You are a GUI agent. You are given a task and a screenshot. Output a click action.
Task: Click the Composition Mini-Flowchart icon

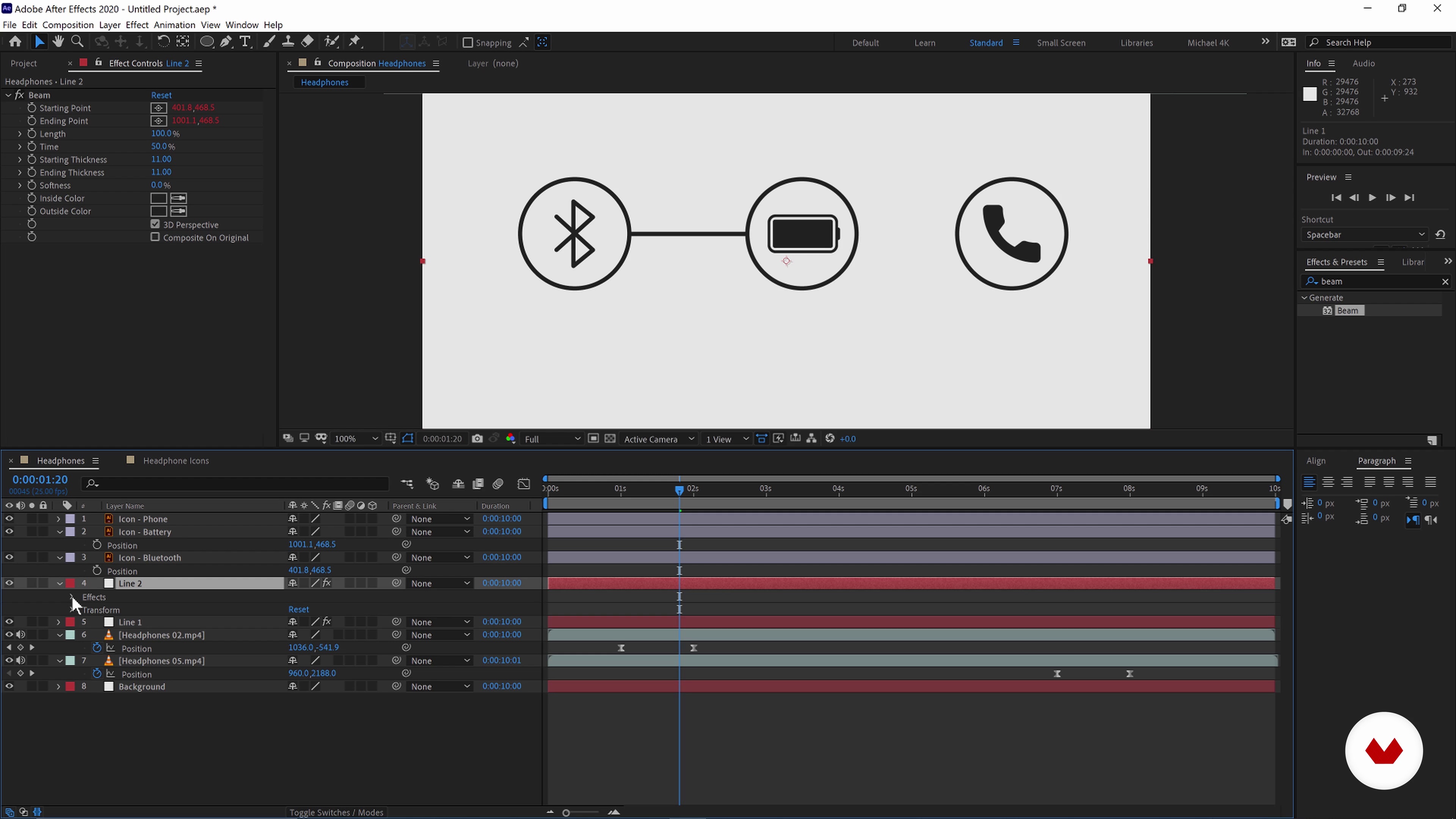pos(407,485)
